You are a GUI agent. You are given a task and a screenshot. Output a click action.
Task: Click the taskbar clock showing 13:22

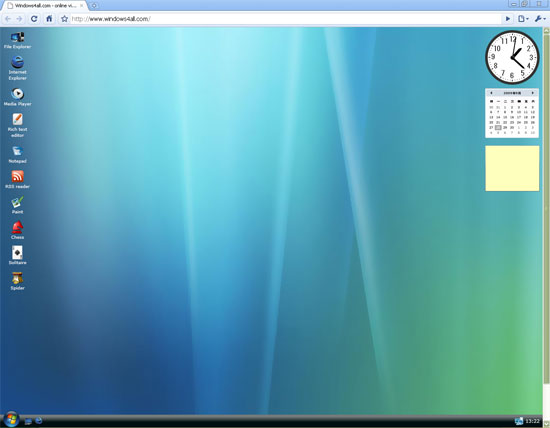[x=532, y=421]
